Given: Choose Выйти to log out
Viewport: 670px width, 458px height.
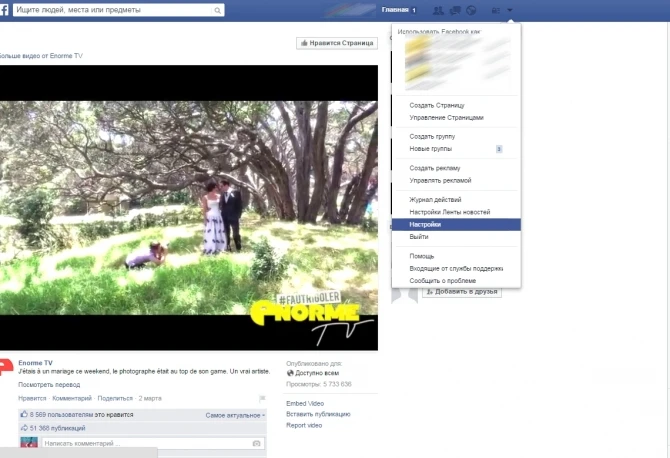Looking at the screenshot, I should 418,237.
